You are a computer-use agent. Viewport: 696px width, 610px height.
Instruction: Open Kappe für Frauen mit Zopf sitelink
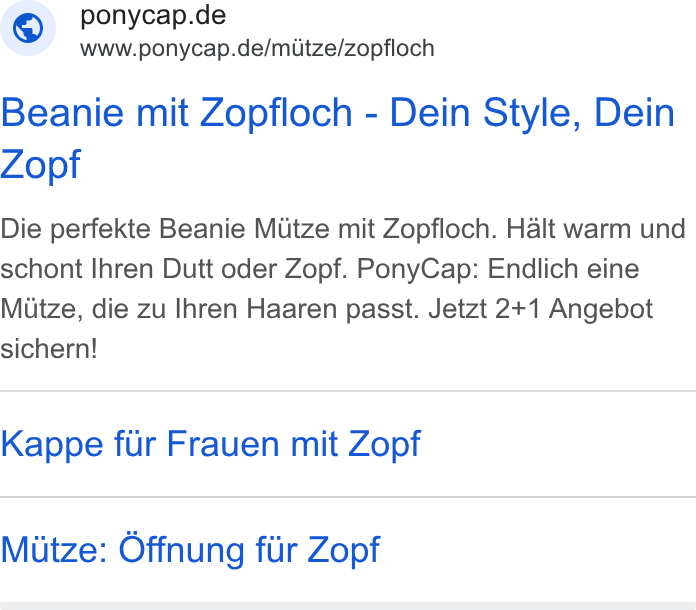[210, 444]
